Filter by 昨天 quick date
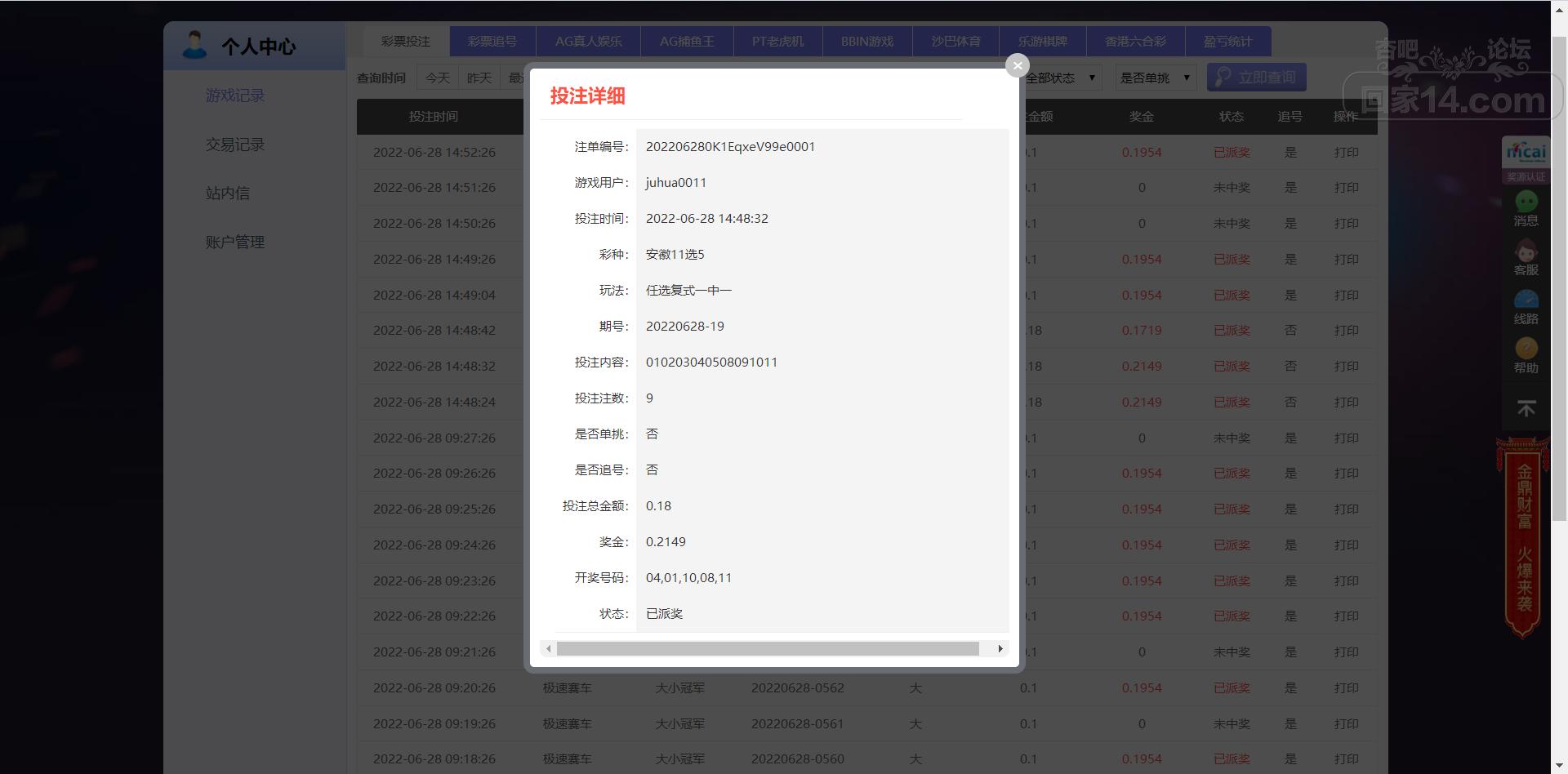The height and width of the screenshot is (774, 1568). coord(479,78)
